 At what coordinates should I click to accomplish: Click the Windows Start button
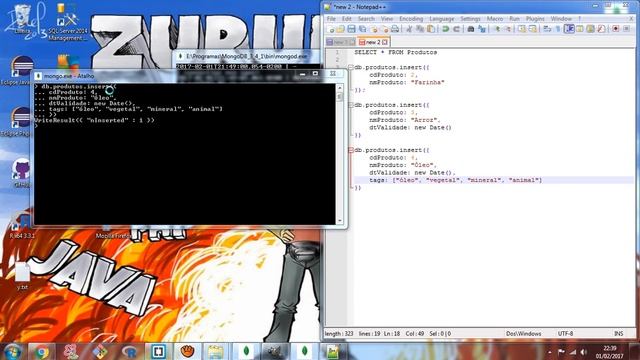tap(13, 352)
